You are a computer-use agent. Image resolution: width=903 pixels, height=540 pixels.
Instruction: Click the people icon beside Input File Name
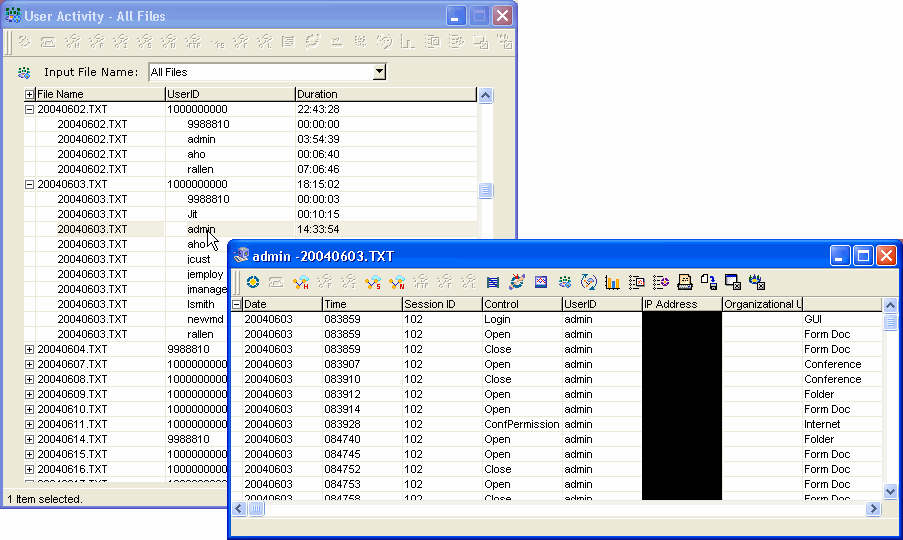click(24, 73)
